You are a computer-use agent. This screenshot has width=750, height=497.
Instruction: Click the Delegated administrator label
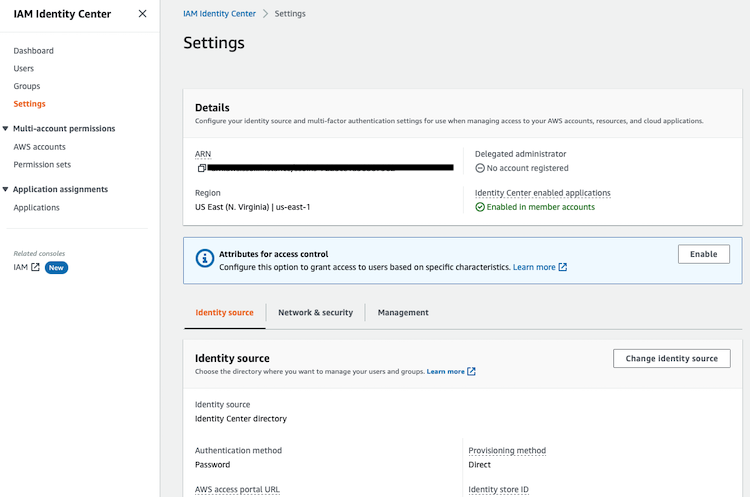click(x=520, y=154)
